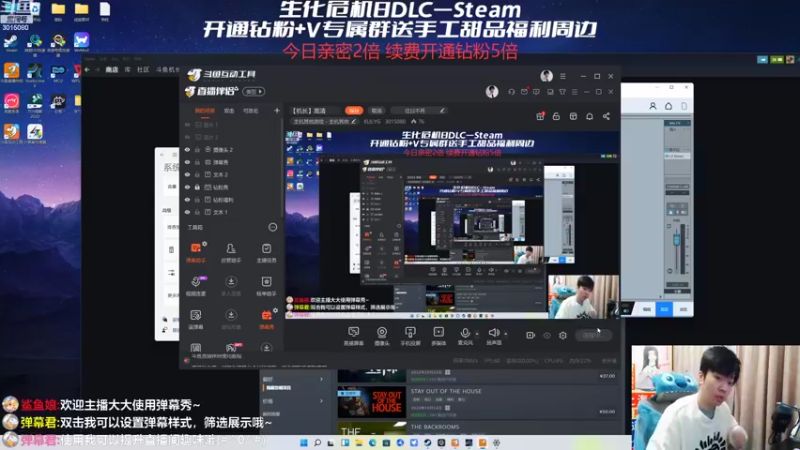Open hamburger menu in 互动工具 title bar

point(563,76)
